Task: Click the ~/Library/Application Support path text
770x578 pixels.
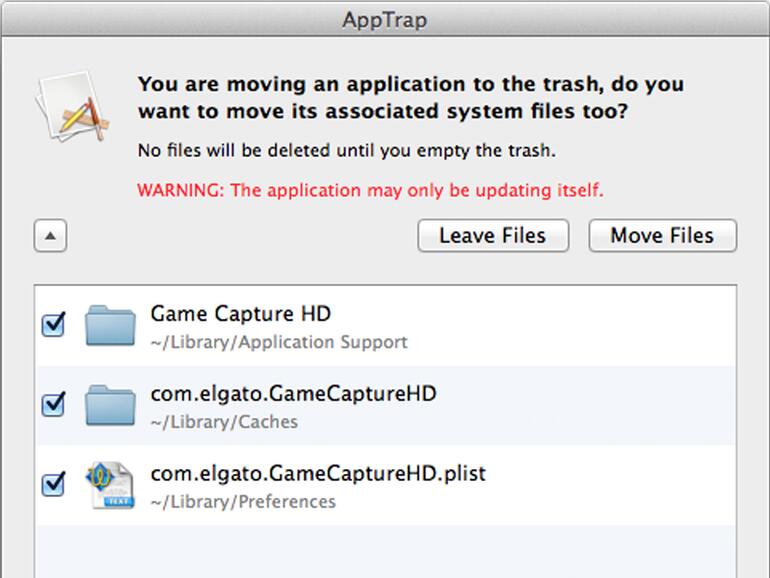Action: coord(279,342)
